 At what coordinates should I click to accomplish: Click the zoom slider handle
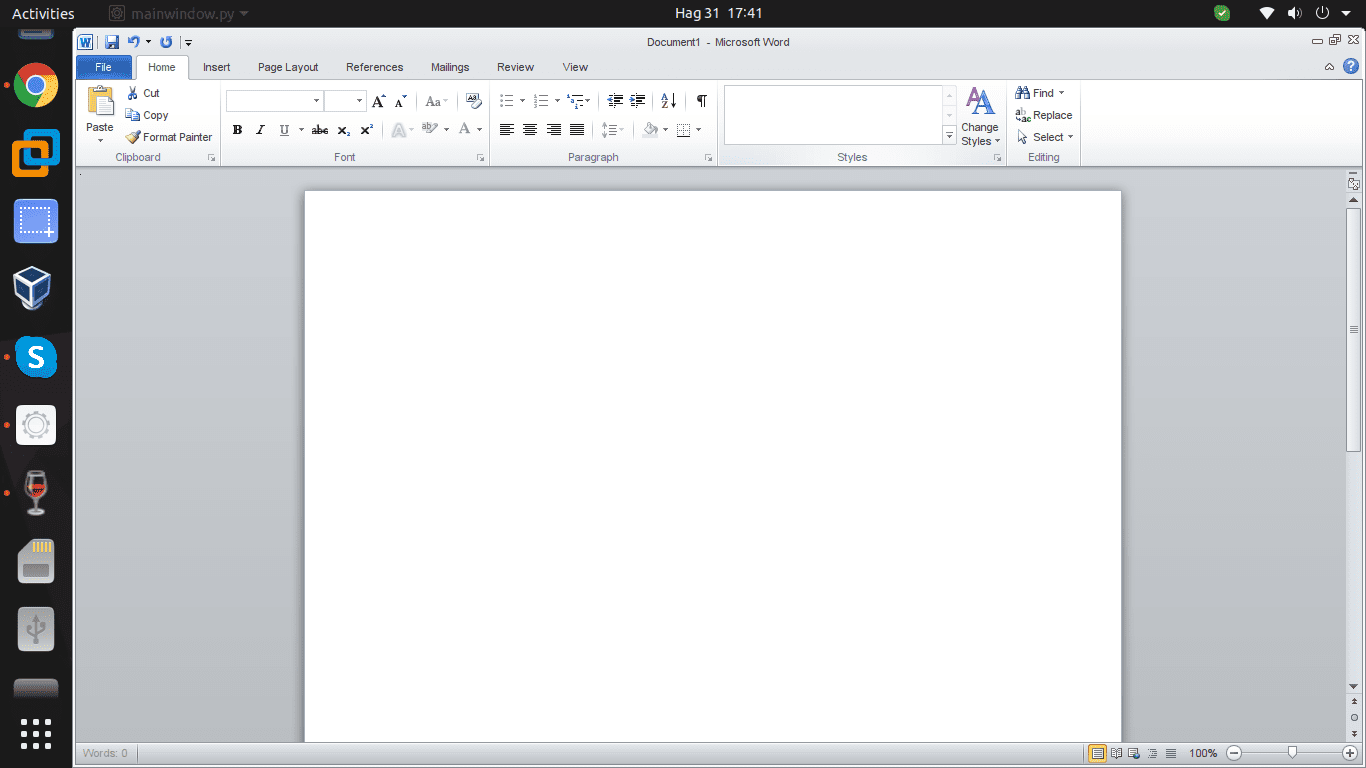1292,752
